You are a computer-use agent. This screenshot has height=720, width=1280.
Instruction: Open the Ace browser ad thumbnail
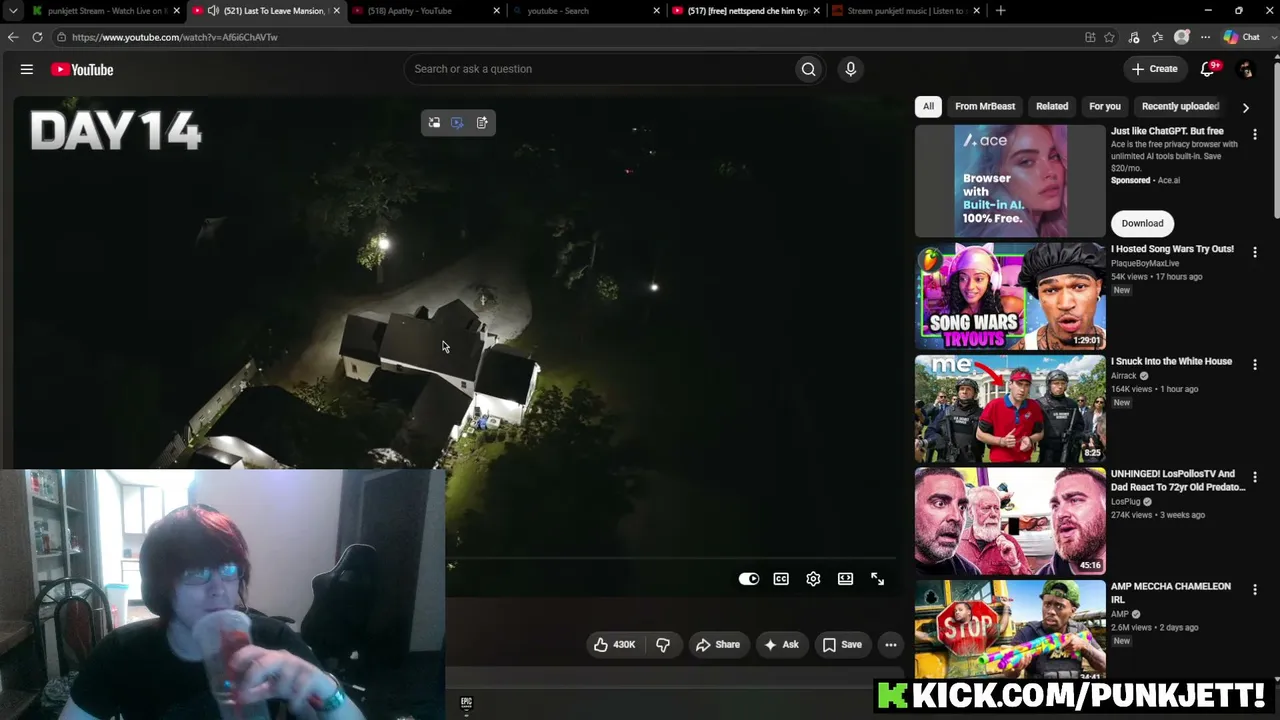coord(1010,181)
